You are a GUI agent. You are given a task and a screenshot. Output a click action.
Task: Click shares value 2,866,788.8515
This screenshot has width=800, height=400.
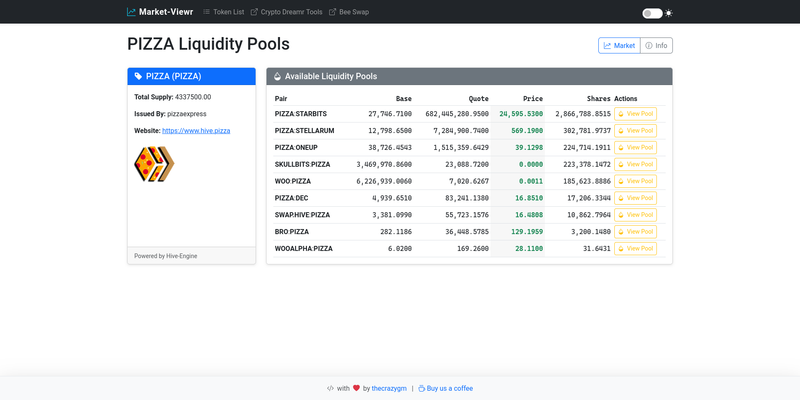pos(583,114)
